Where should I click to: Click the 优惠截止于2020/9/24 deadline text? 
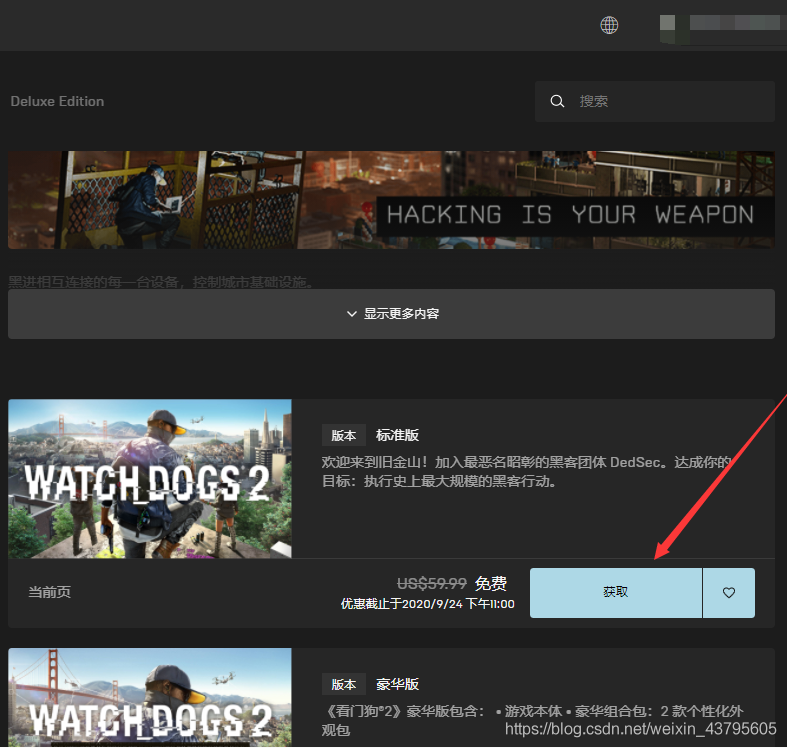(428, 604)
